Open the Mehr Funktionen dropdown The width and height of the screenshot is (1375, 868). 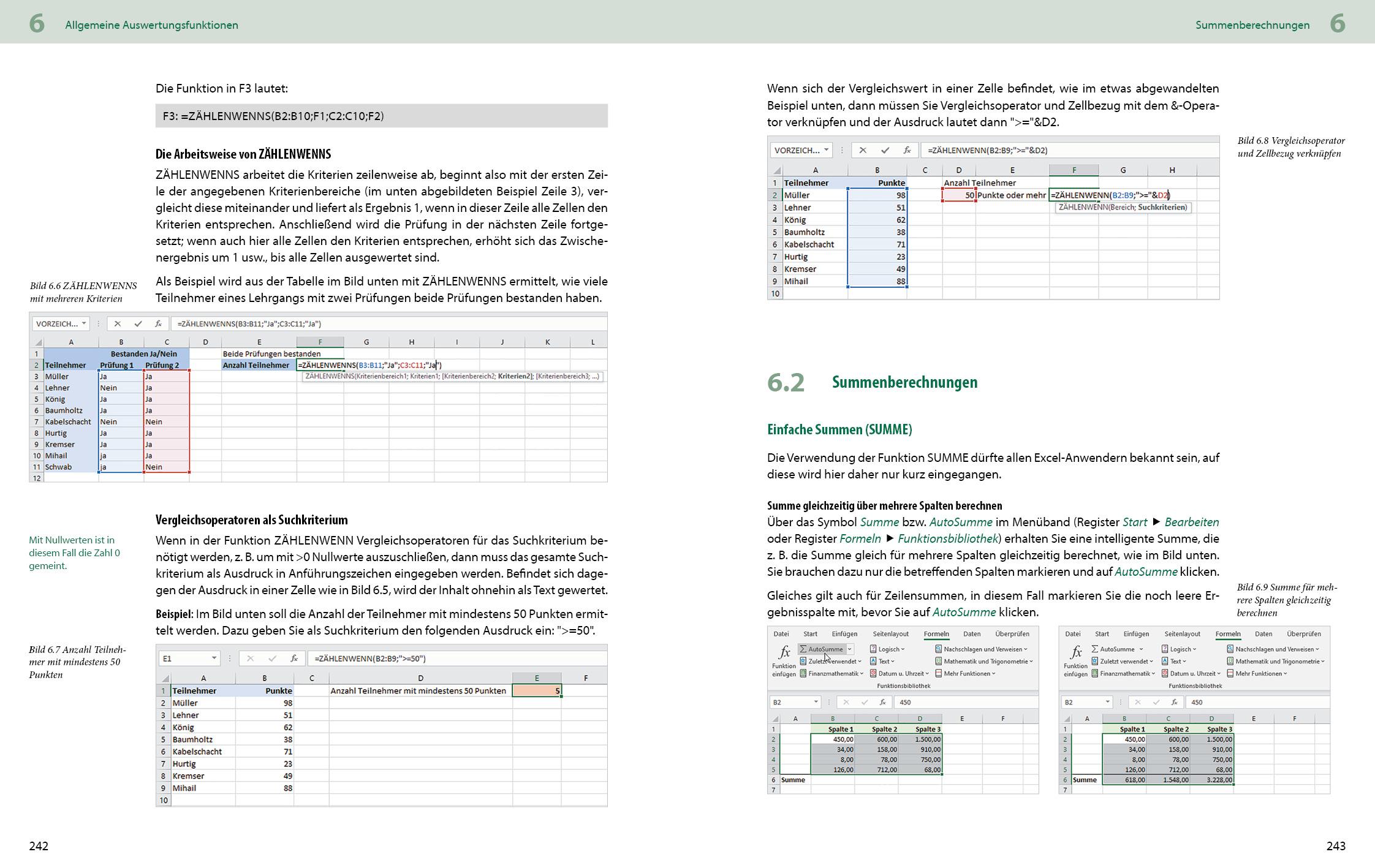click(969, 674)
